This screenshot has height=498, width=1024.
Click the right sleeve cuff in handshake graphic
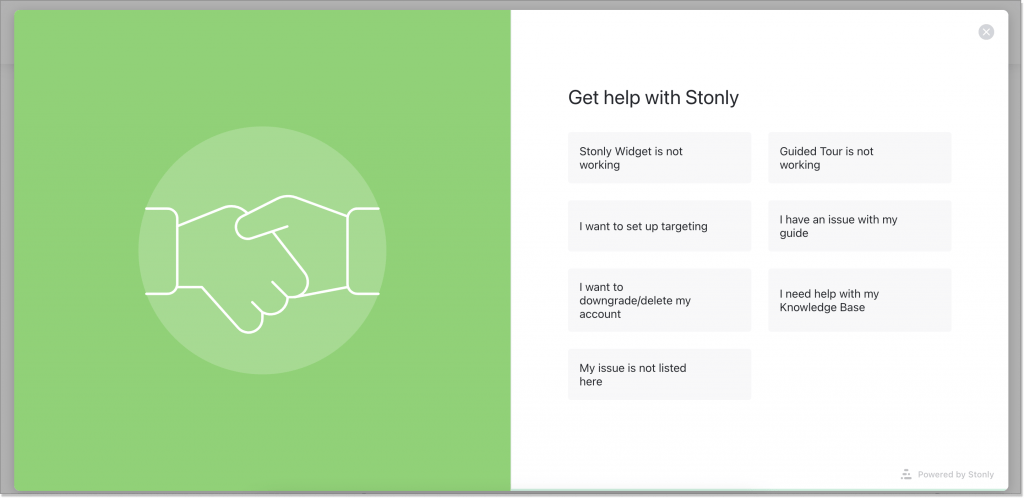click(363, 251)
